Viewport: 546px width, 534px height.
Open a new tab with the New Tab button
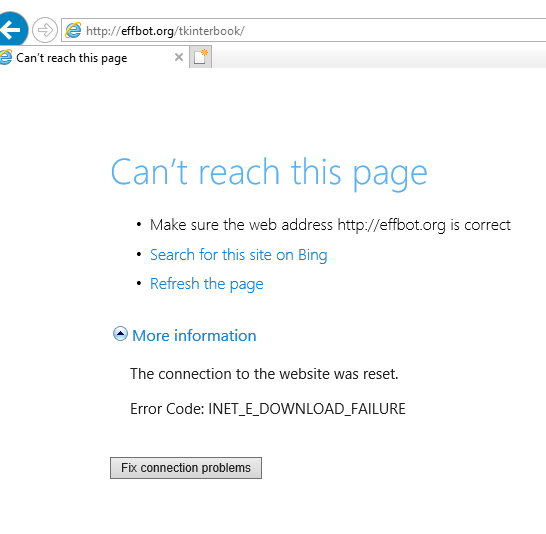[x=201, y=57]
